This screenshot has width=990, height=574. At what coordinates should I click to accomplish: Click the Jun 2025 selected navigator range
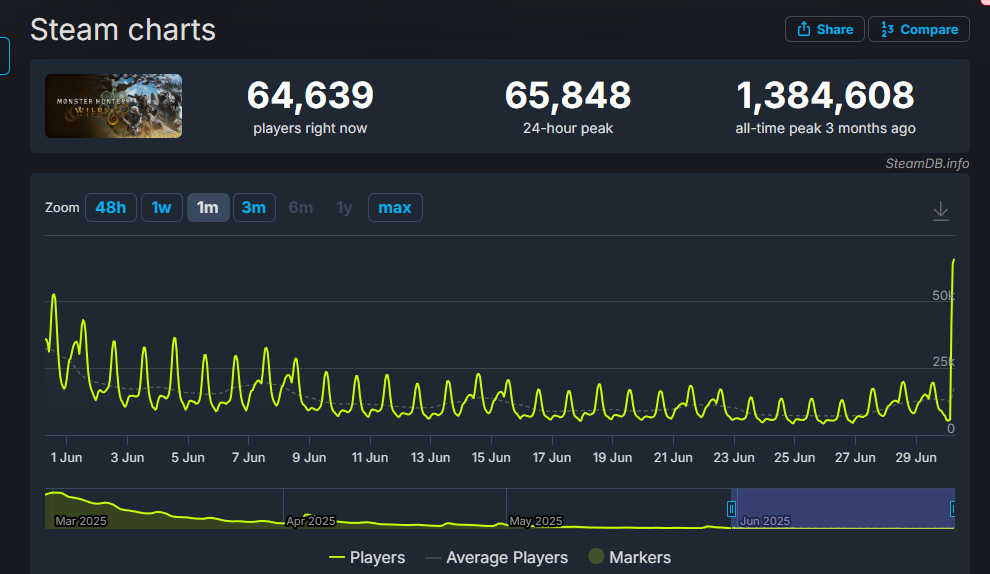coord(843,508)
